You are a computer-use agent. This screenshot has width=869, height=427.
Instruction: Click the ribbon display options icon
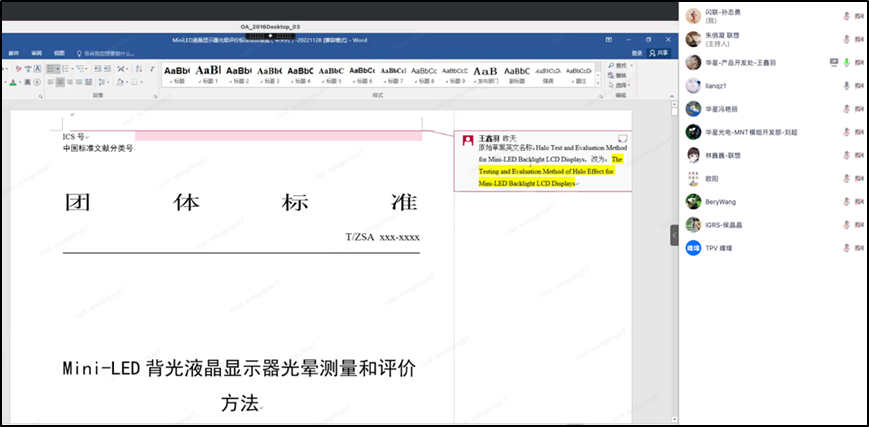609,40
